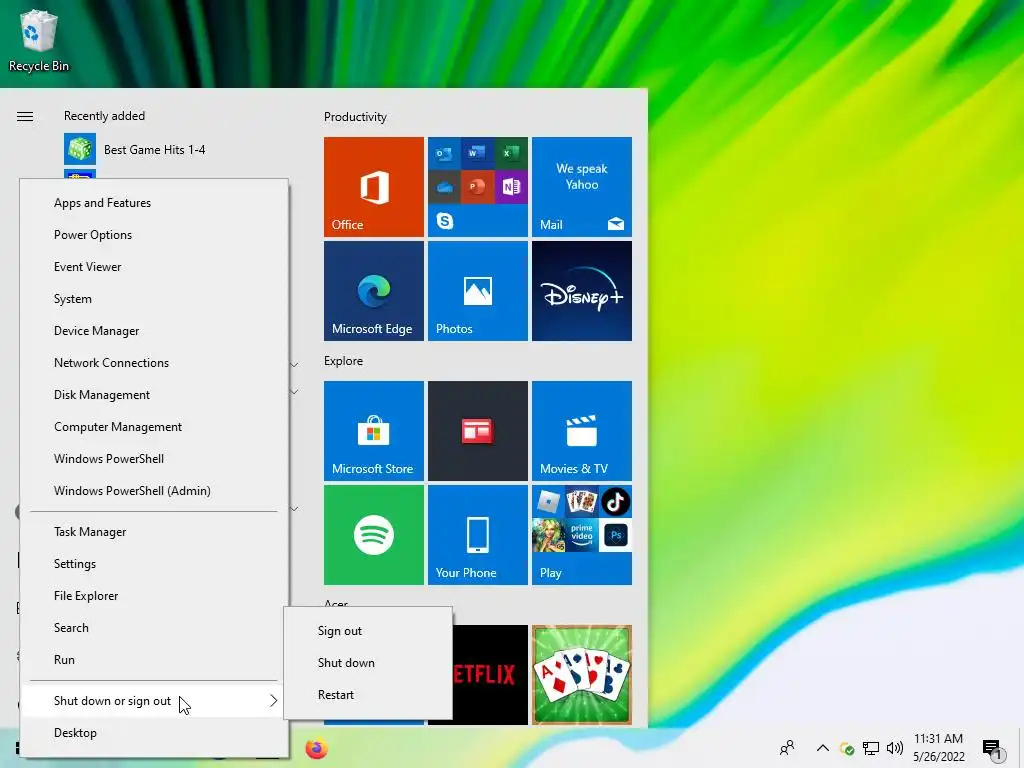This screenshot has width=1024, height=768.
Task: Open Best Game Hits 1-4 app
Action: [135, 150]
